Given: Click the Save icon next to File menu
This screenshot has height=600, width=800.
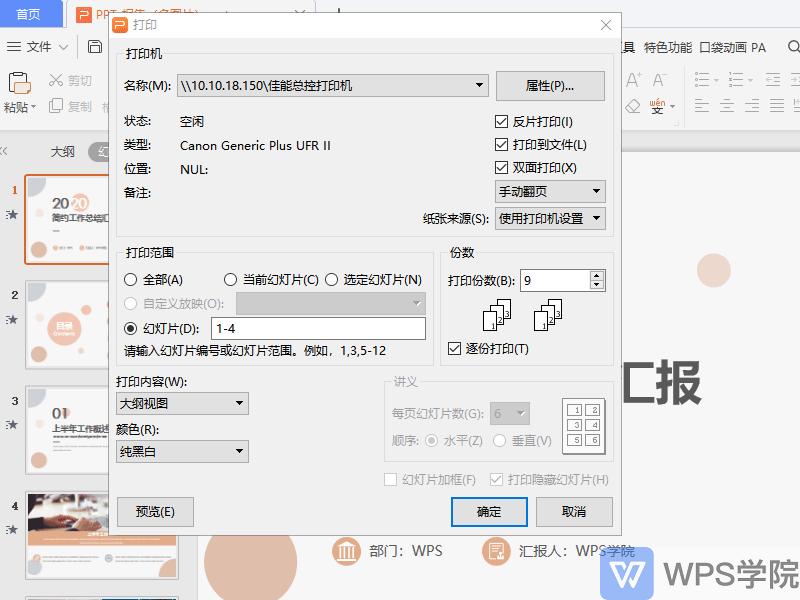Looking at the screenshot, I should pos(97,47).
